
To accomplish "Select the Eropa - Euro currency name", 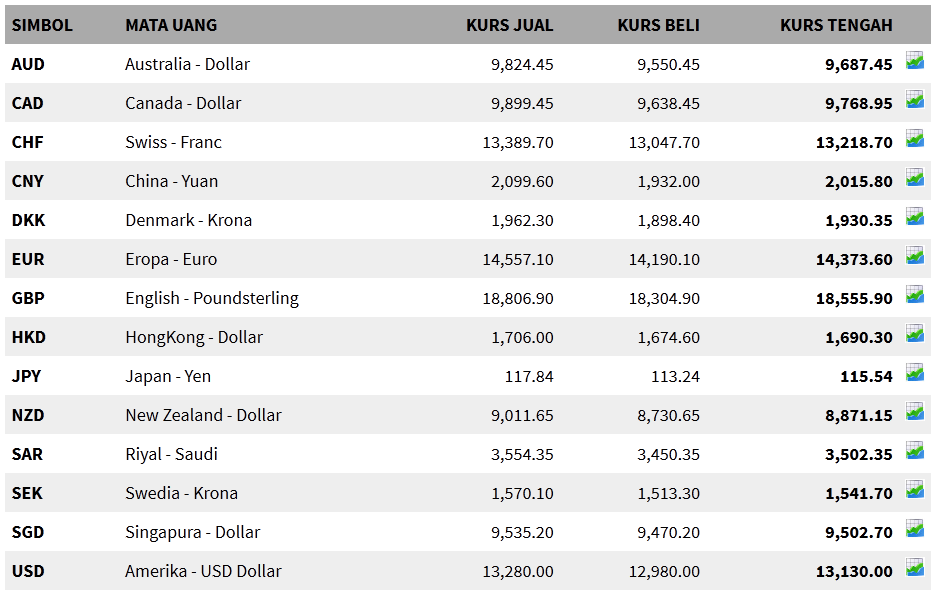I will click(x=171, y=259).
